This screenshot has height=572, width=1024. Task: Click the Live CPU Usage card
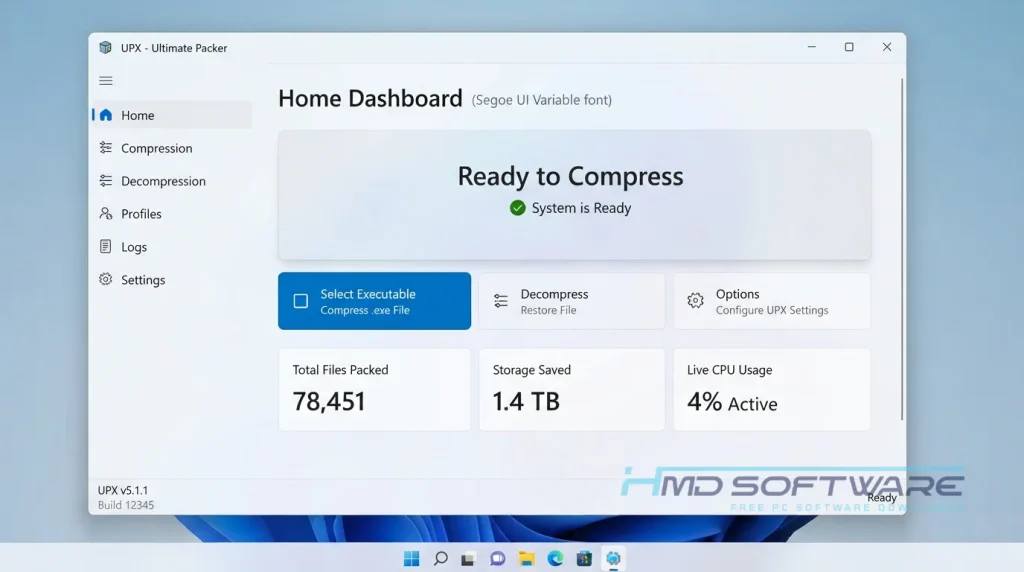[x=772, y=389]
